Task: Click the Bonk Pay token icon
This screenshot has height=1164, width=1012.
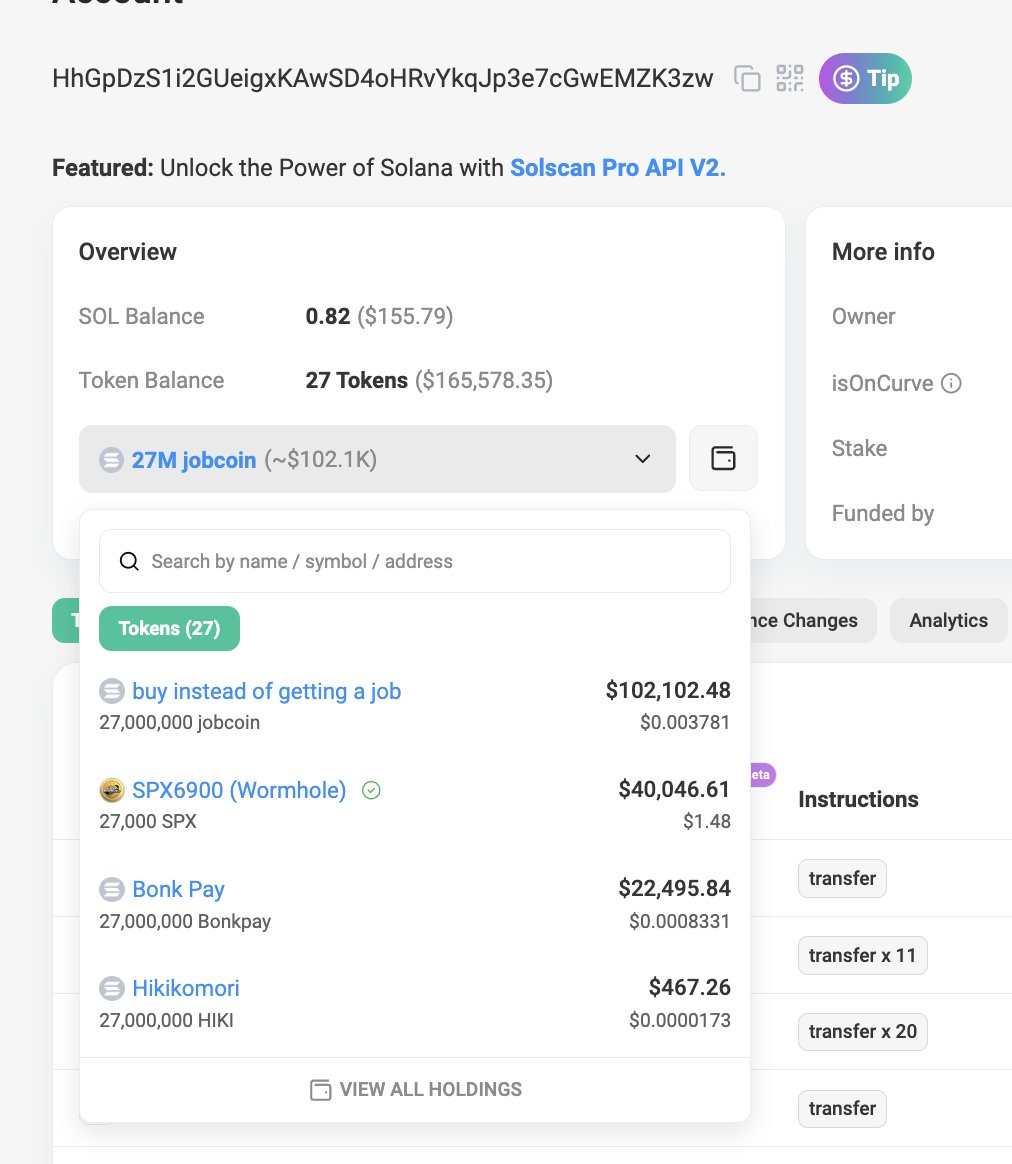Action: tap(112, 889)
